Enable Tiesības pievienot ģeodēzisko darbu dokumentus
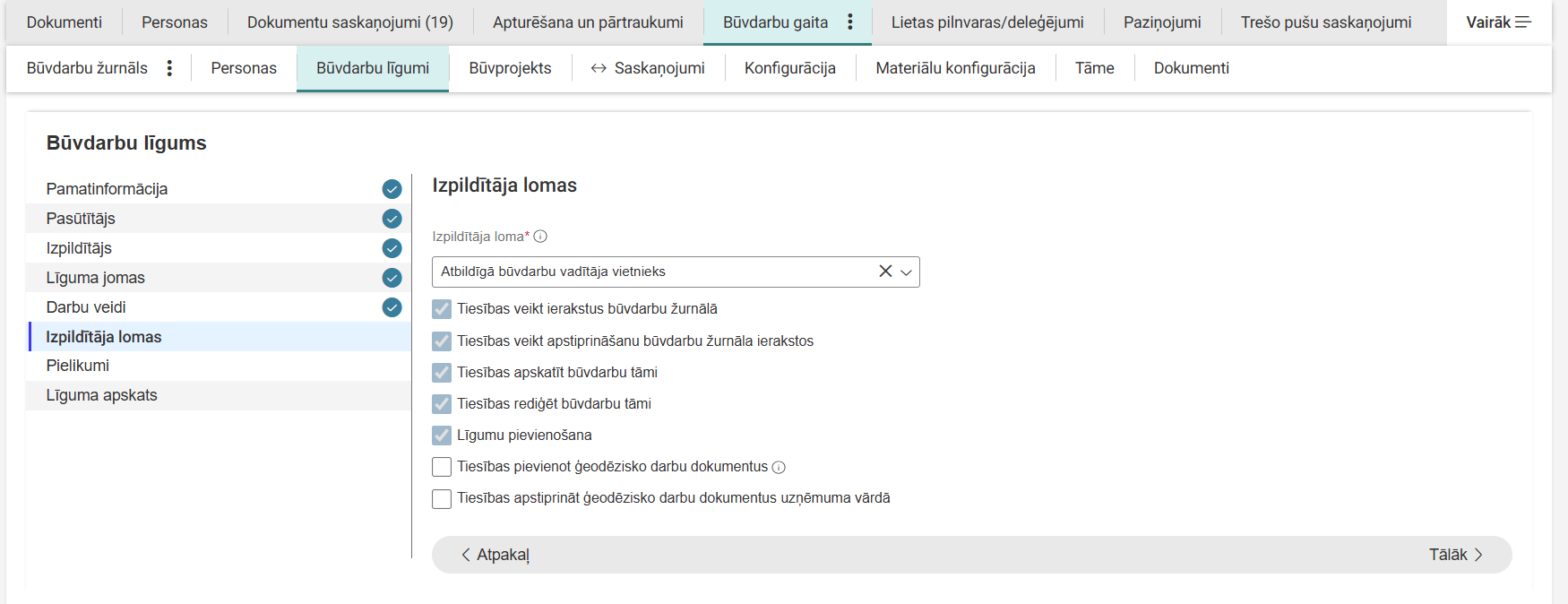Screen dimensions: 1568x604 (x=442, y=467)
